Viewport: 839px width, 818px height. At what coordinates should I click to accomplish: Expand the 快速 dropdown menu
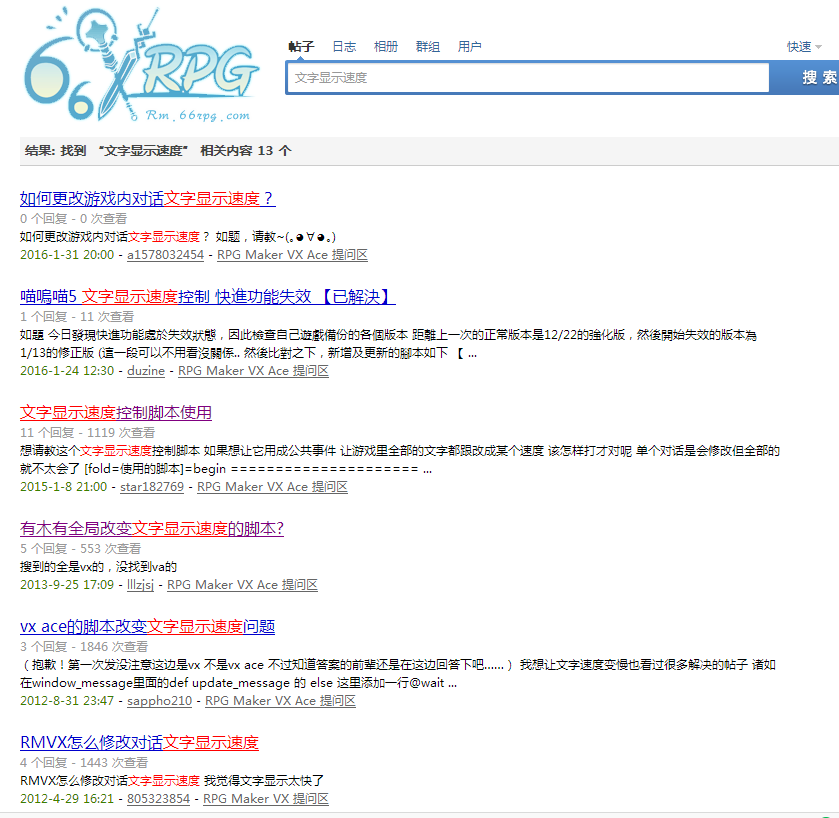point(804,47)
